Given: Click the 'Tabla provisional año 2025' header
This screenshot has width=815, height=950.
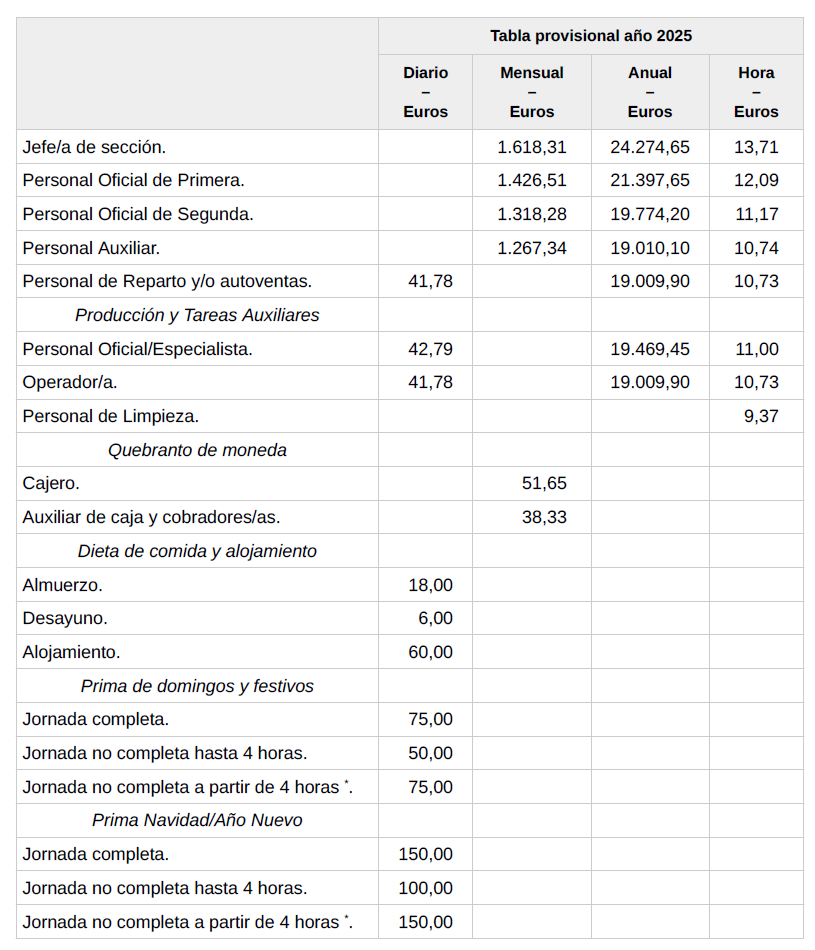Looking at the screenshot, I should [x=590, y=36].
